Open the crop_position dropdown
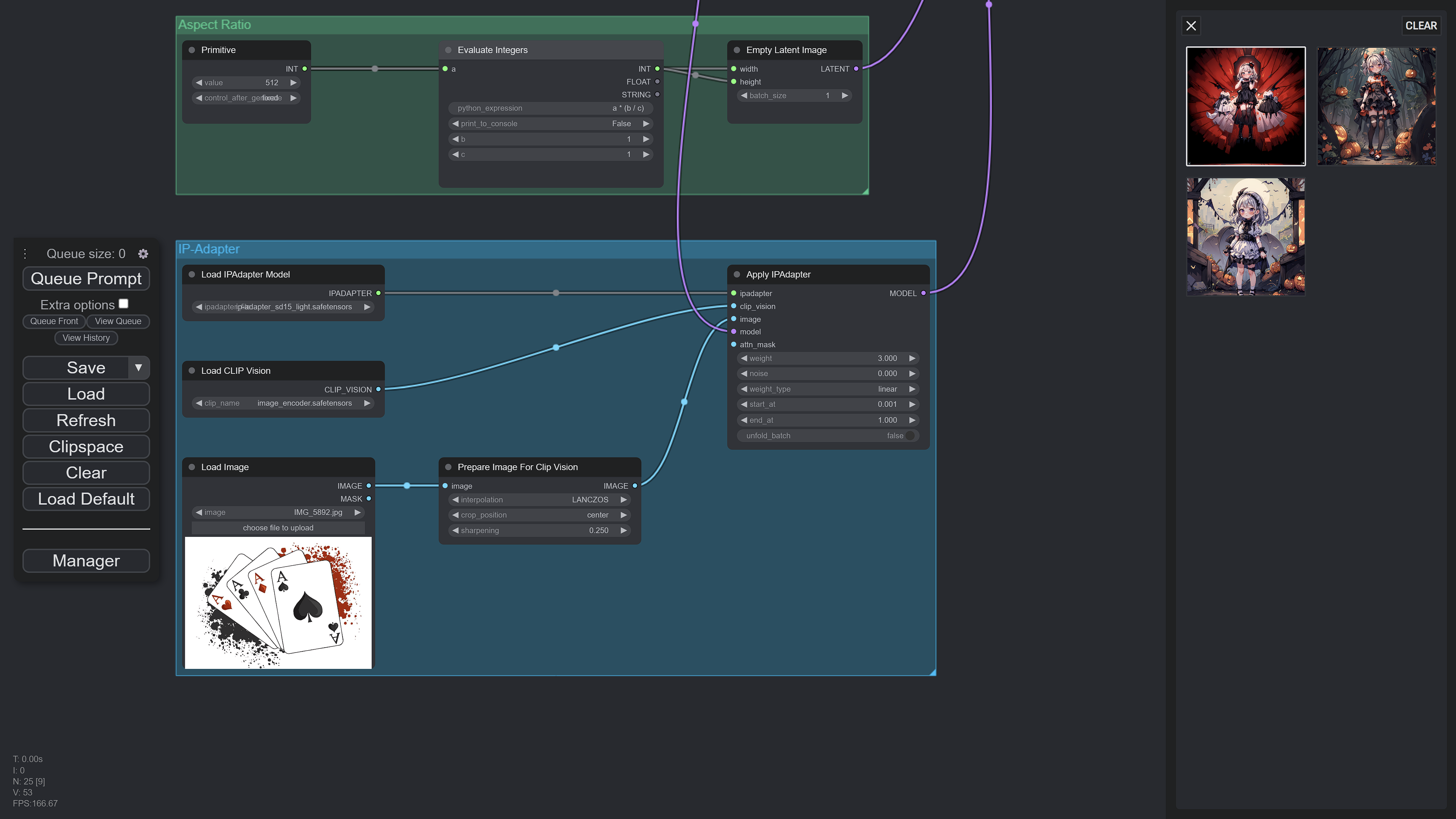 pos(540,515)
